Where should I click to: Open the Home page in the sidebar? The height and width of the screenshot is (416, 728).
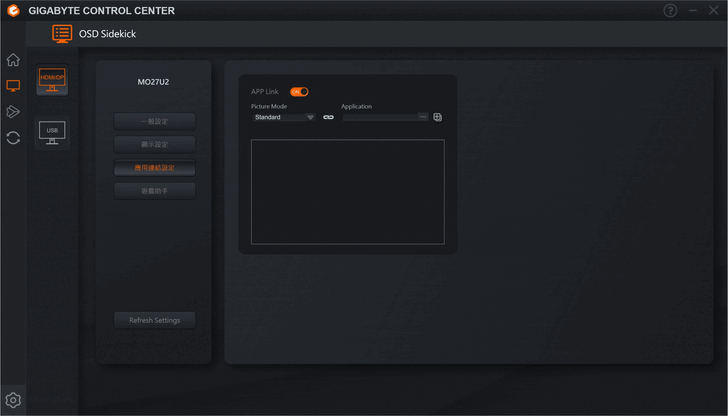(x=13, y=60)
